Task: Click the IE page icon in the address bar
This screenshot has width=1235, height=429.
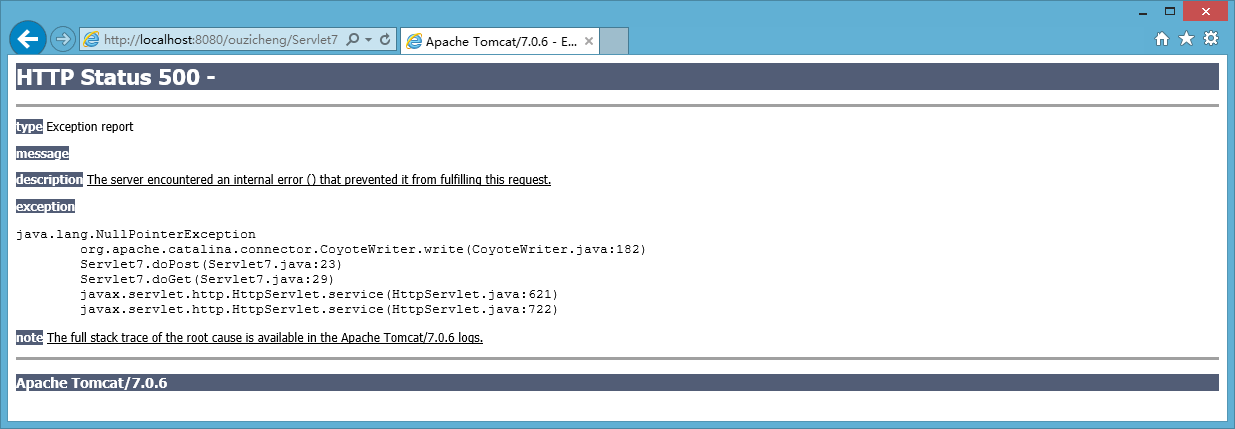Action: (x=92, y=40)
